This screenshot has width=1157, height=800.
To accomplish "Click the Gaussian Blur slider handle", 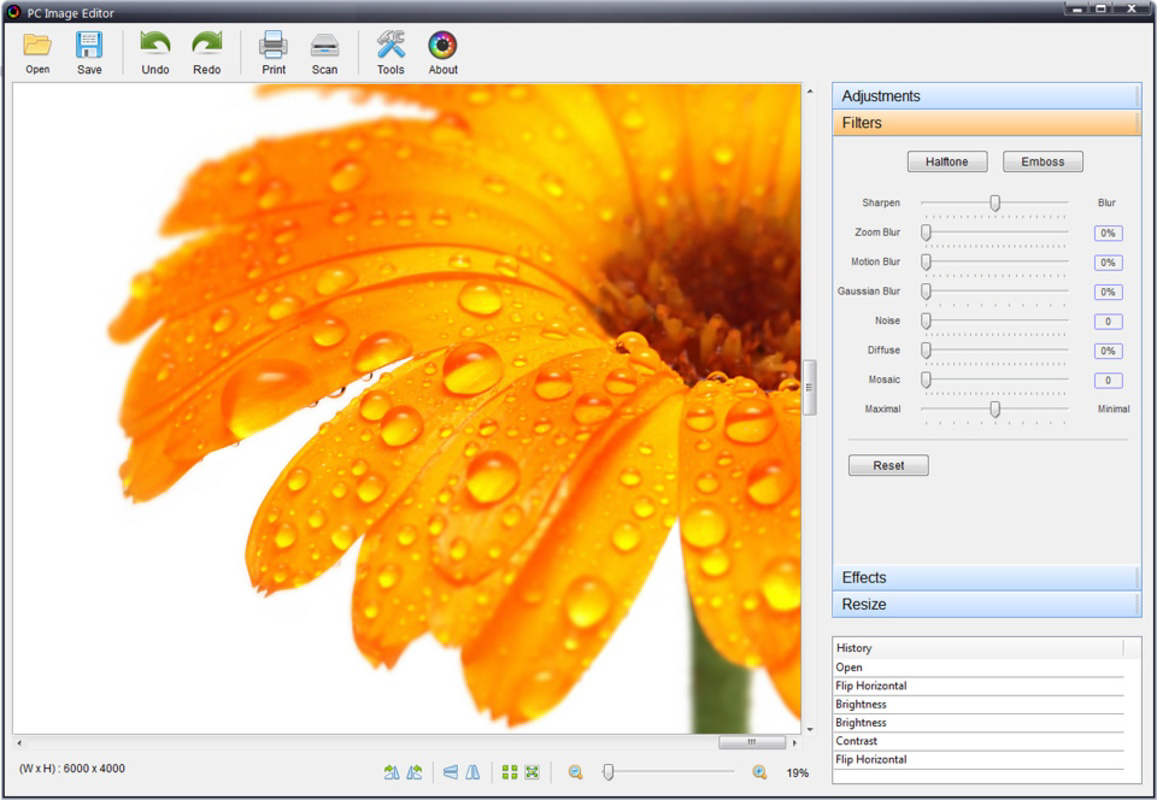I will [926, 291].
